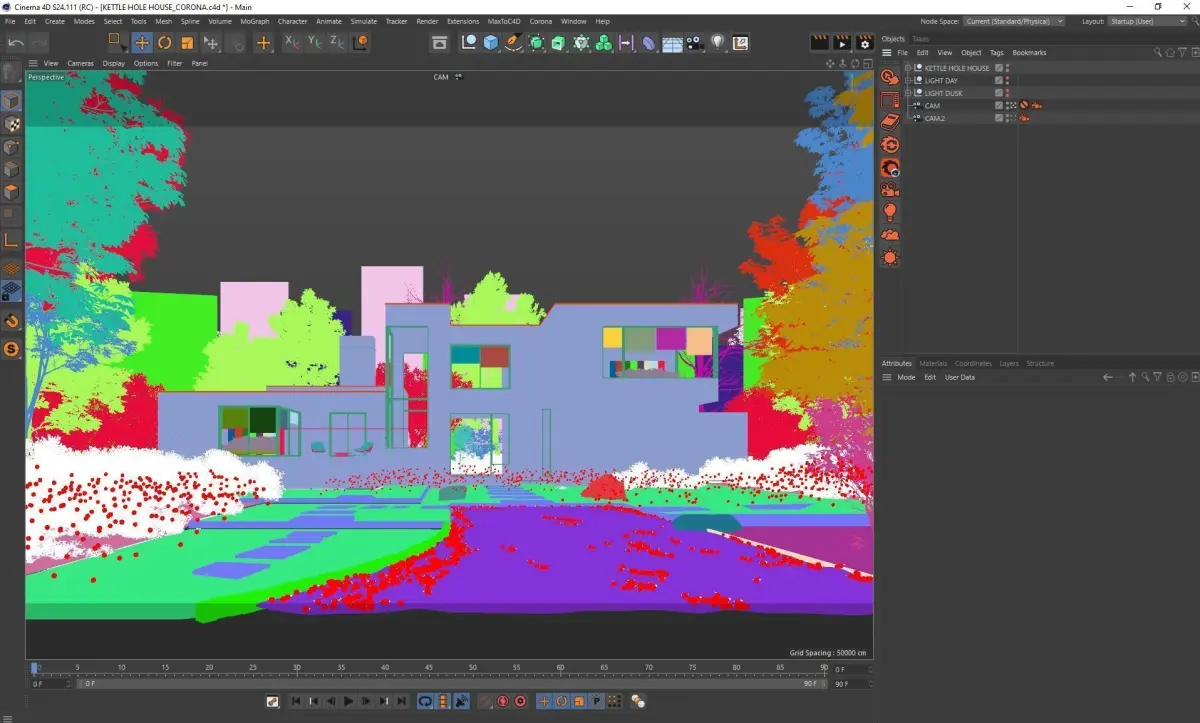Select the spline Pen tool
The width and height of the screenshot is (1200, 723).
513,42
